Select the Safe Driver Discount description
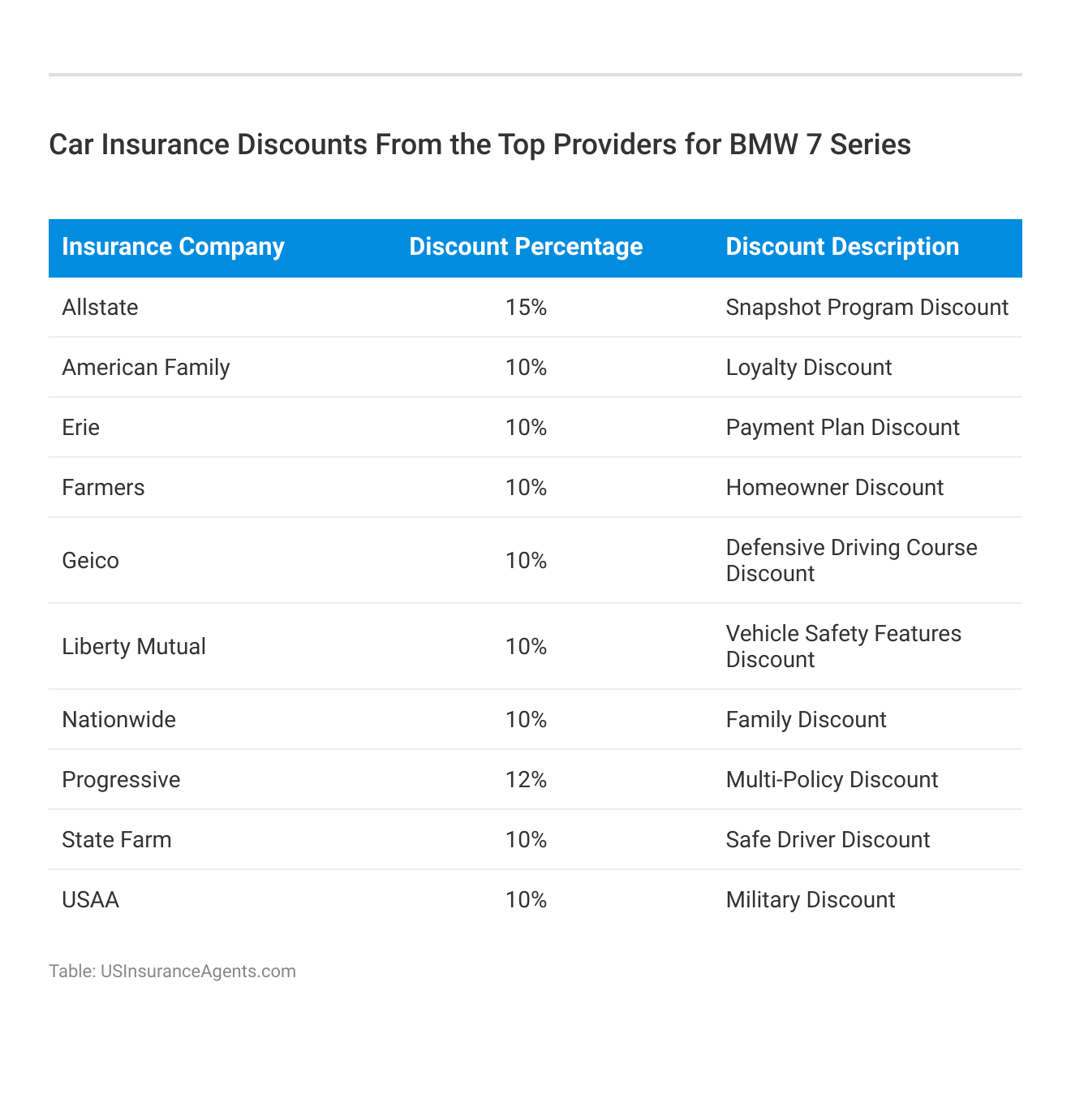 tap(828, 840)
